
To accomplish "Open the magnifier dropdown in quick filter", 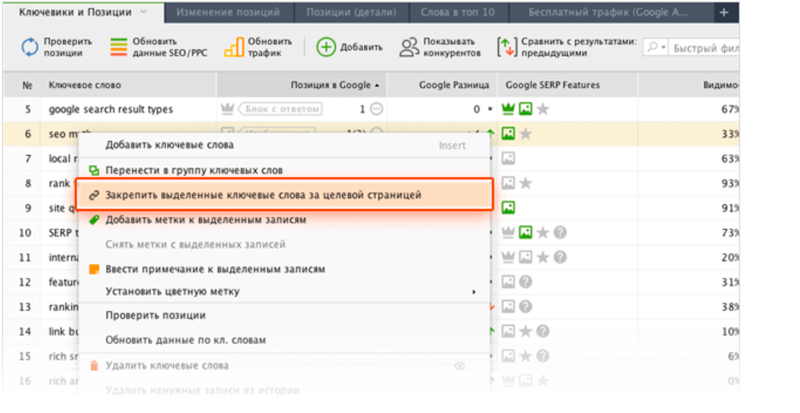I will (x=656, y=47).
